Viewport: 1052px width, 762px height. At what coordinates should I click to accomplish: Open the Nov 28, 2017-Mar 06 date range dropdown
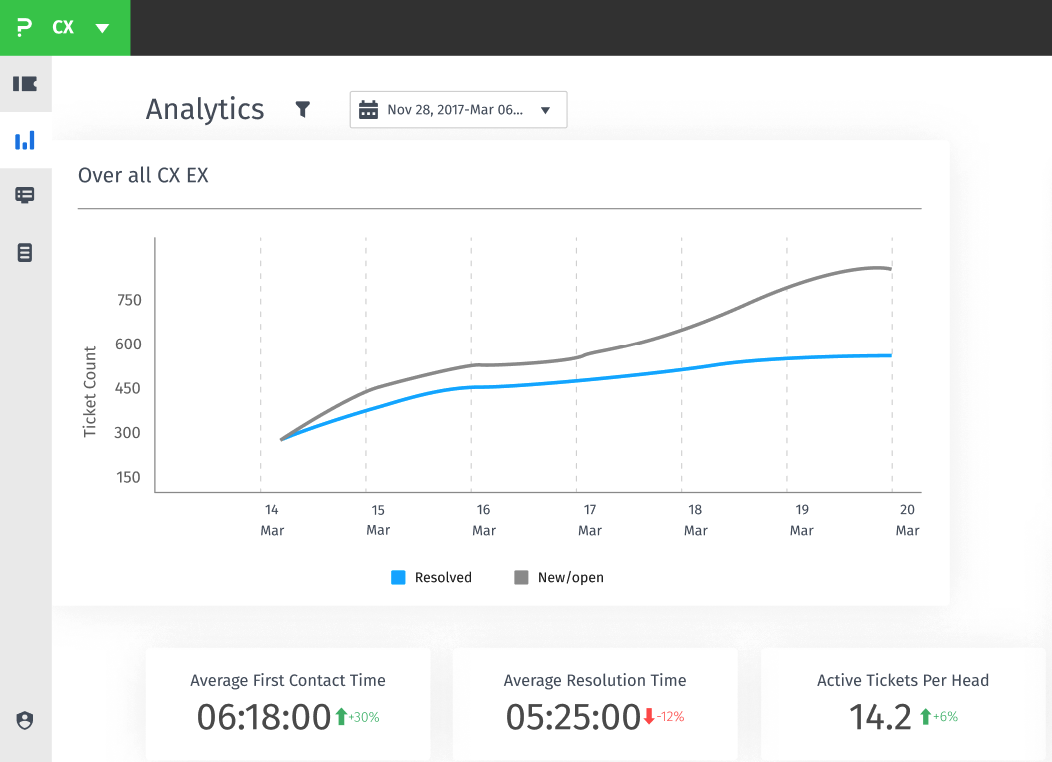458,109
